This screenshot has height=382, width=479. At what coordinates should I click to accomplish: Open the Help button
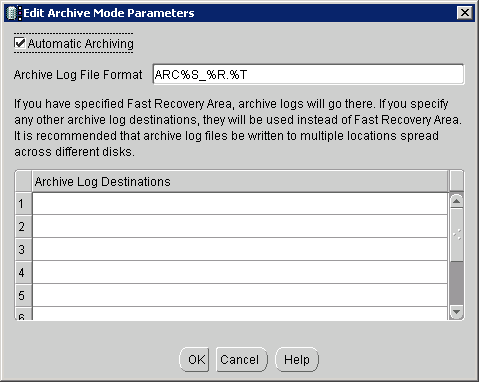[x=297, y=359]
